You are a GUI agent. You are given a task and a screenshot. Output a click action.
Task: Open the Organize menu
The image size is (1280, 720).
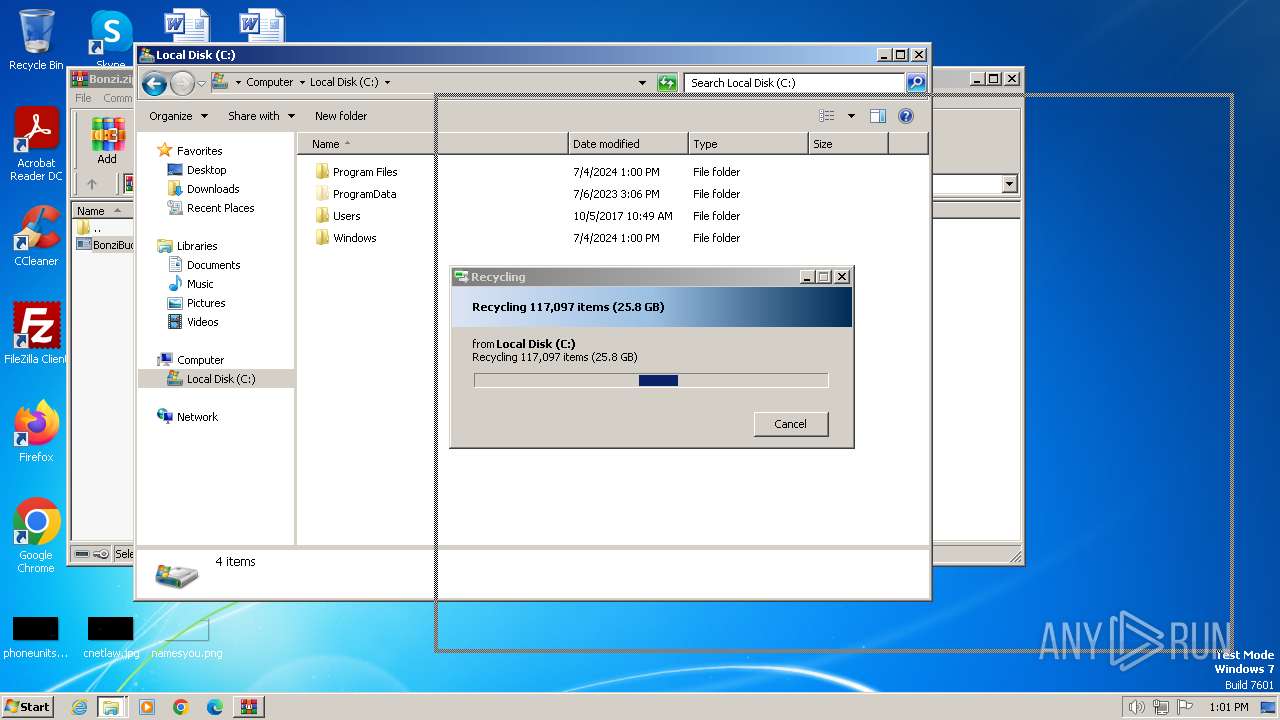point(178,116)
